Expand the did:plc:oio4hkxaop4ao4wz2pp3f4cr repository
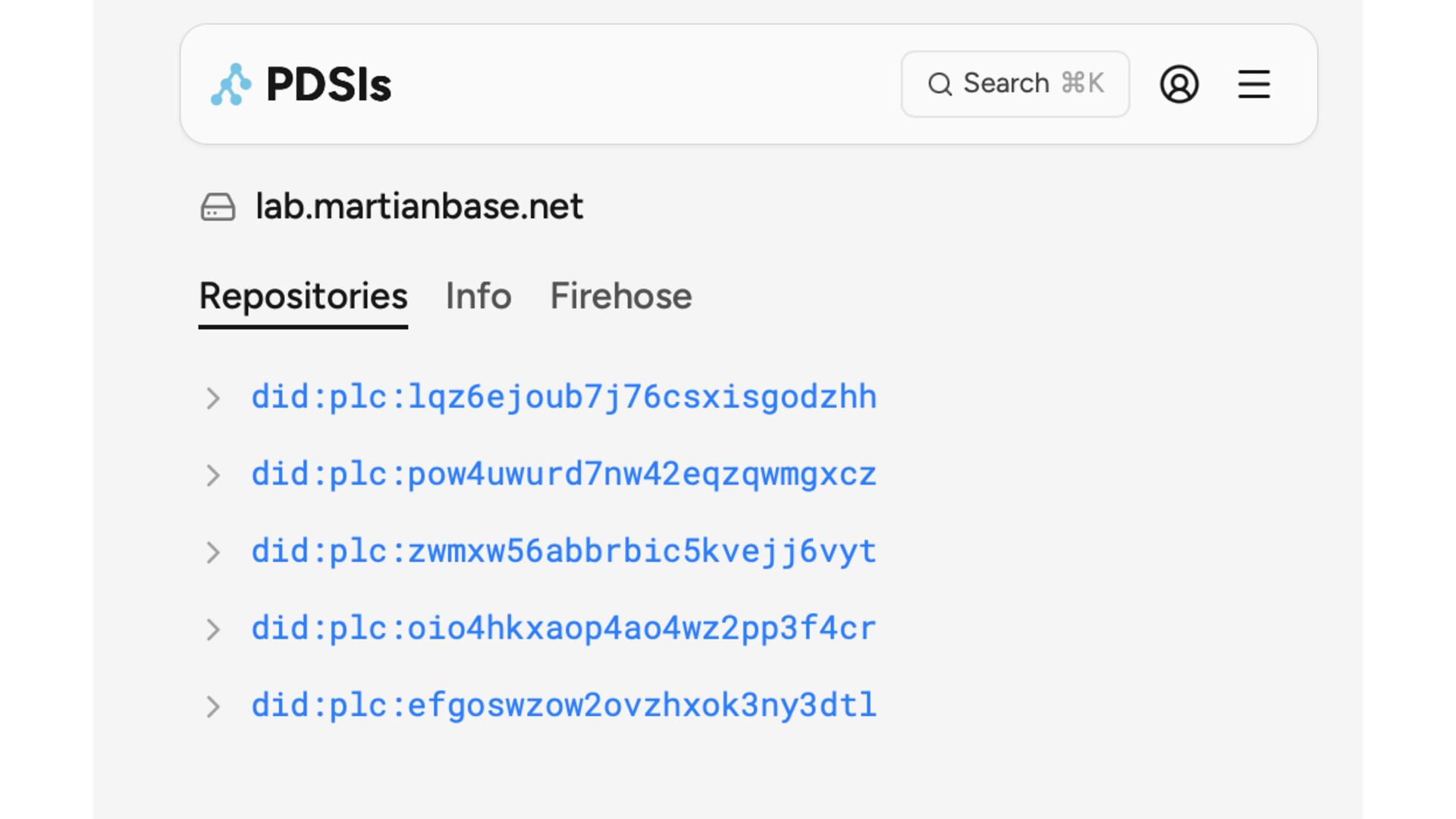This screenshot has height=819, width=1456. pos(213,629)
